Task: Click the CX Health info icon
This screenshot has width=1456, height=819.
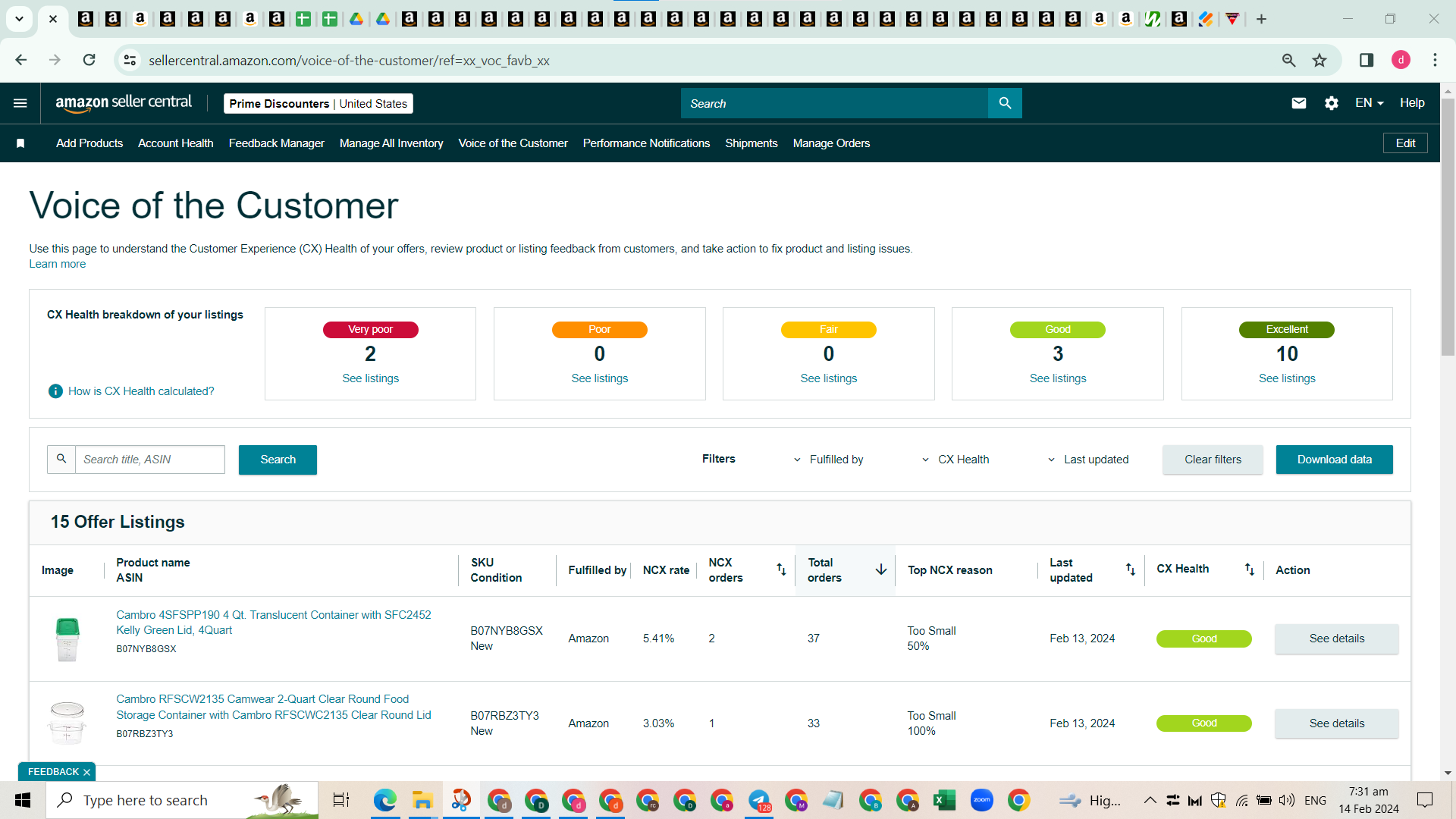Action: [x=55, y=391]
